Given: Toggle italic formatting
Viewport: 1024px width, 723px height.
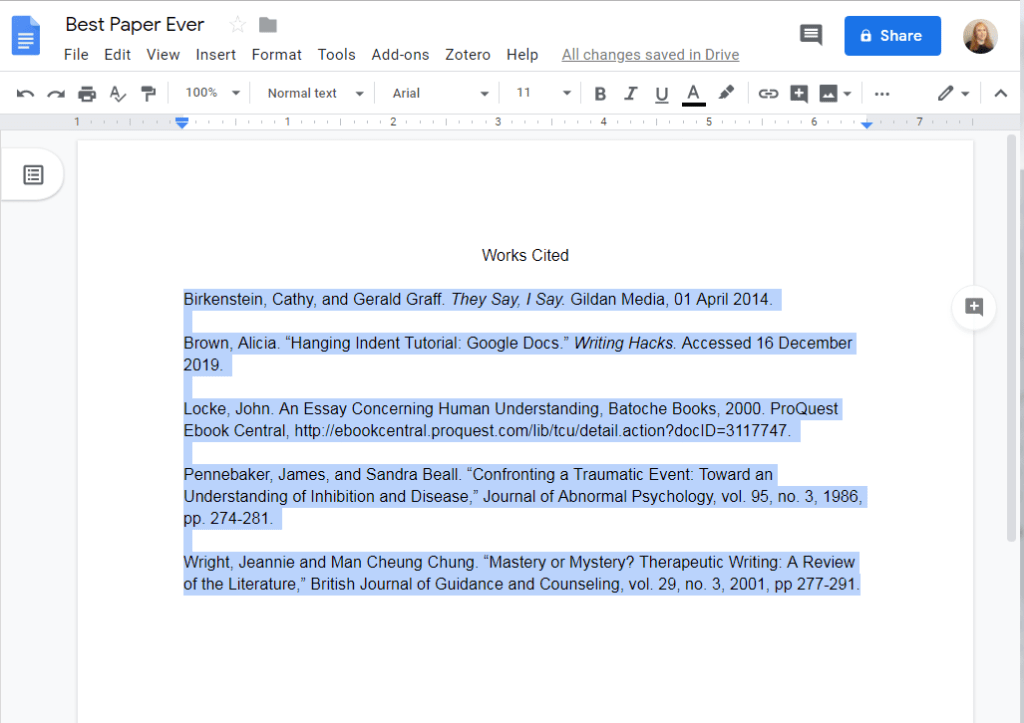Looking at the screenshot, I should click(630, 94).
